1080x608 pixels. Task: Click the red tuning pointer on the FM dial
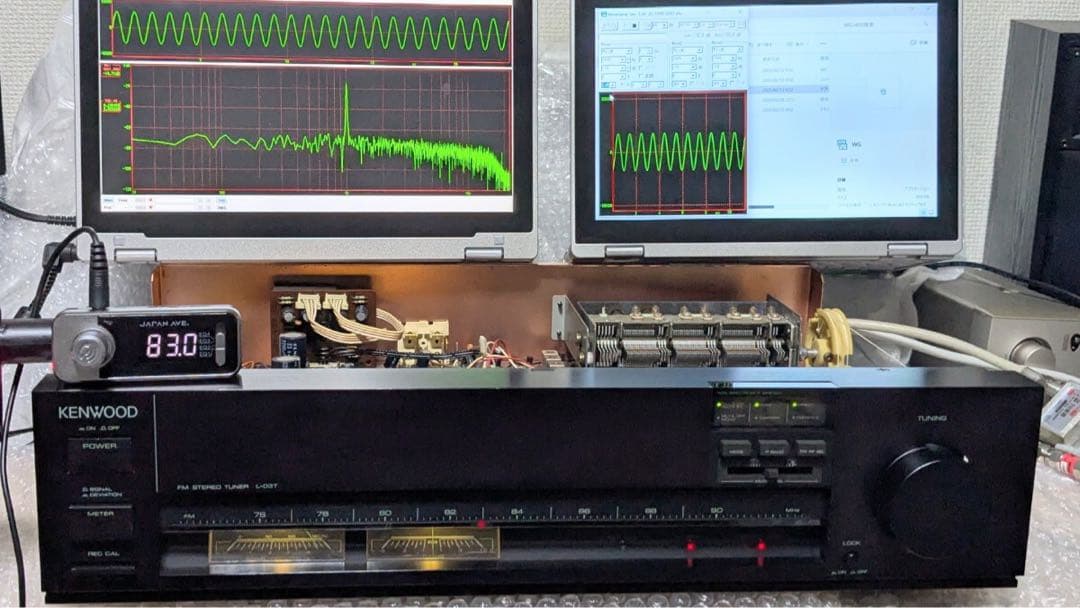point(481,523)
